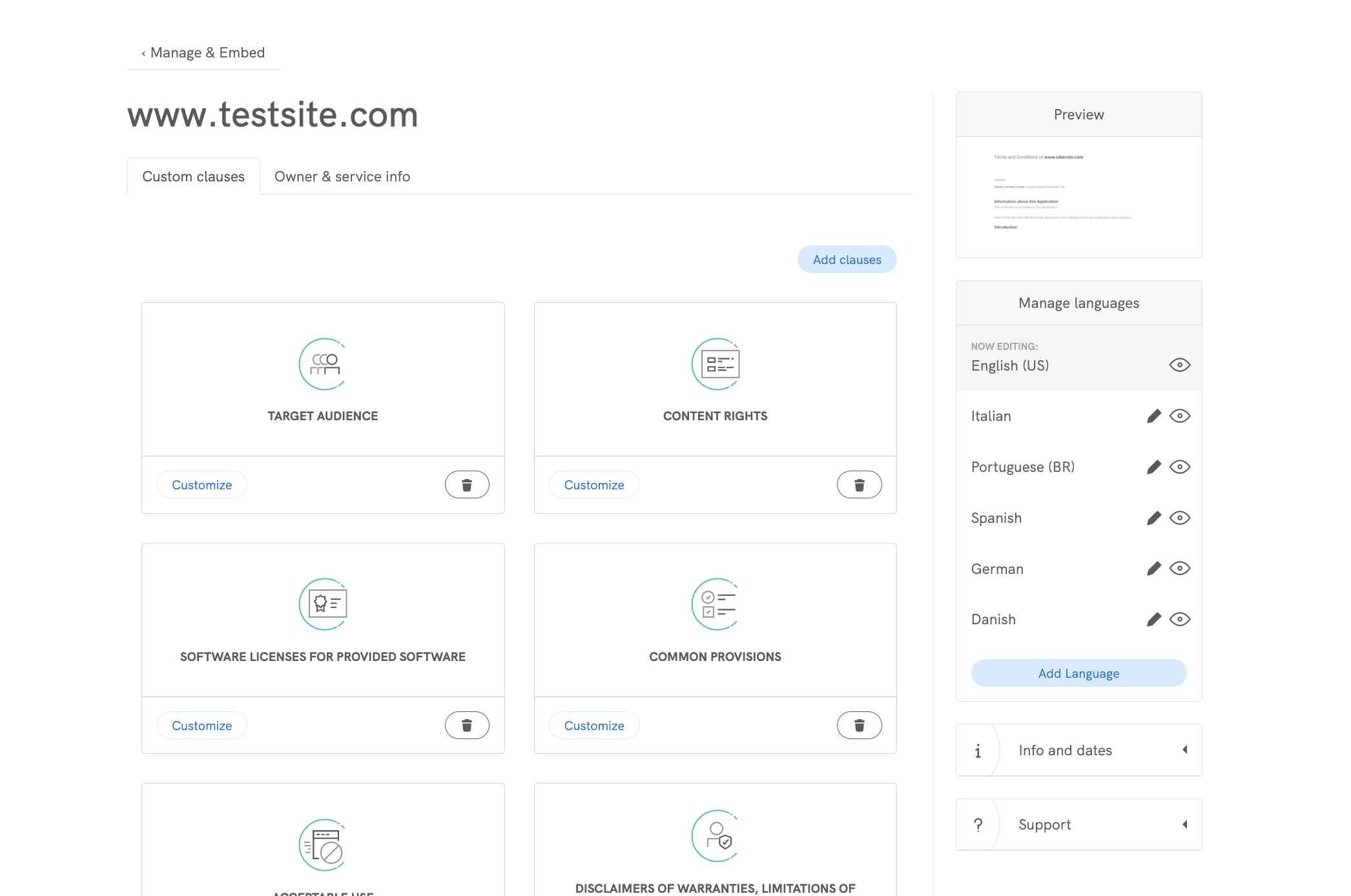The height and width of the screenshot is (896, 1351).
Task: Delete the Common Provisions clause
Action: point(859,726)
